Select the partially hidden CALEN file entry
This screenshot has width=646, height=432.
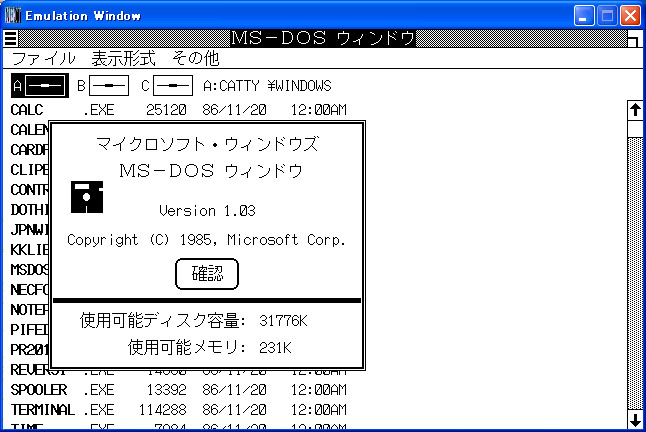click(x=29, y=130)
